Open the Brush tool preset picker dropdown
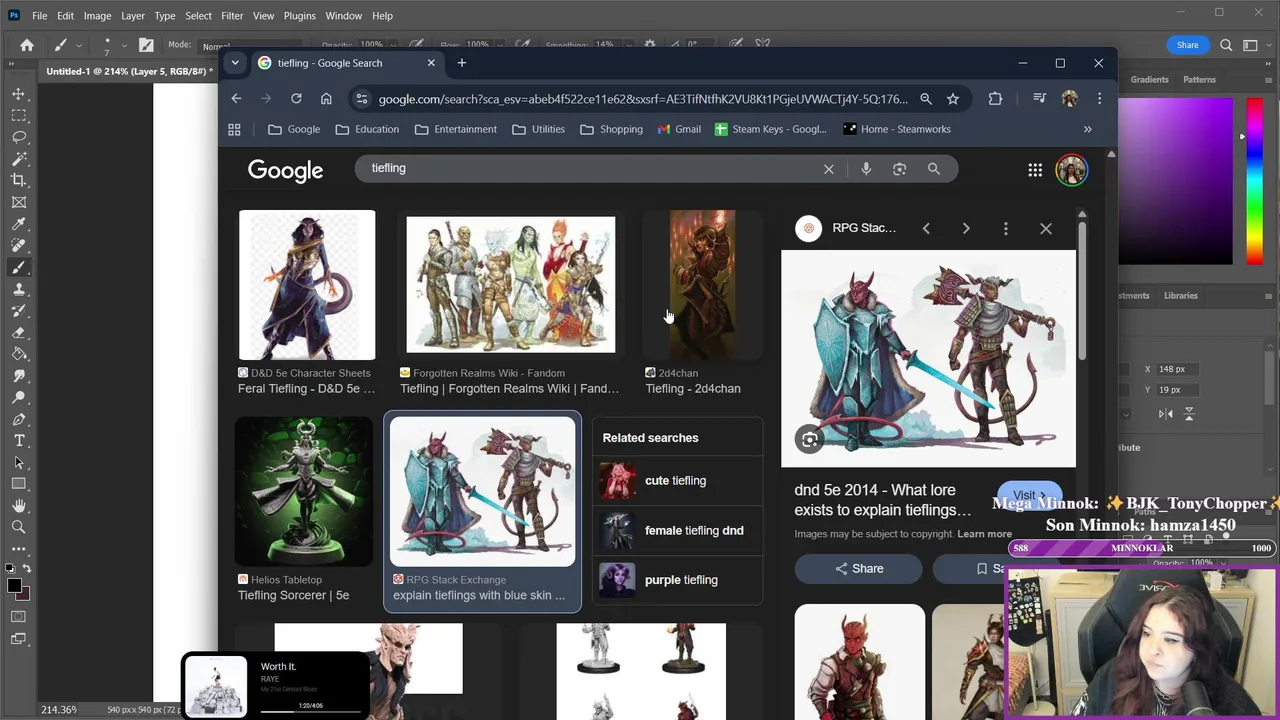The height and width of the screenshot is (720, 1280). coord(78,45)
